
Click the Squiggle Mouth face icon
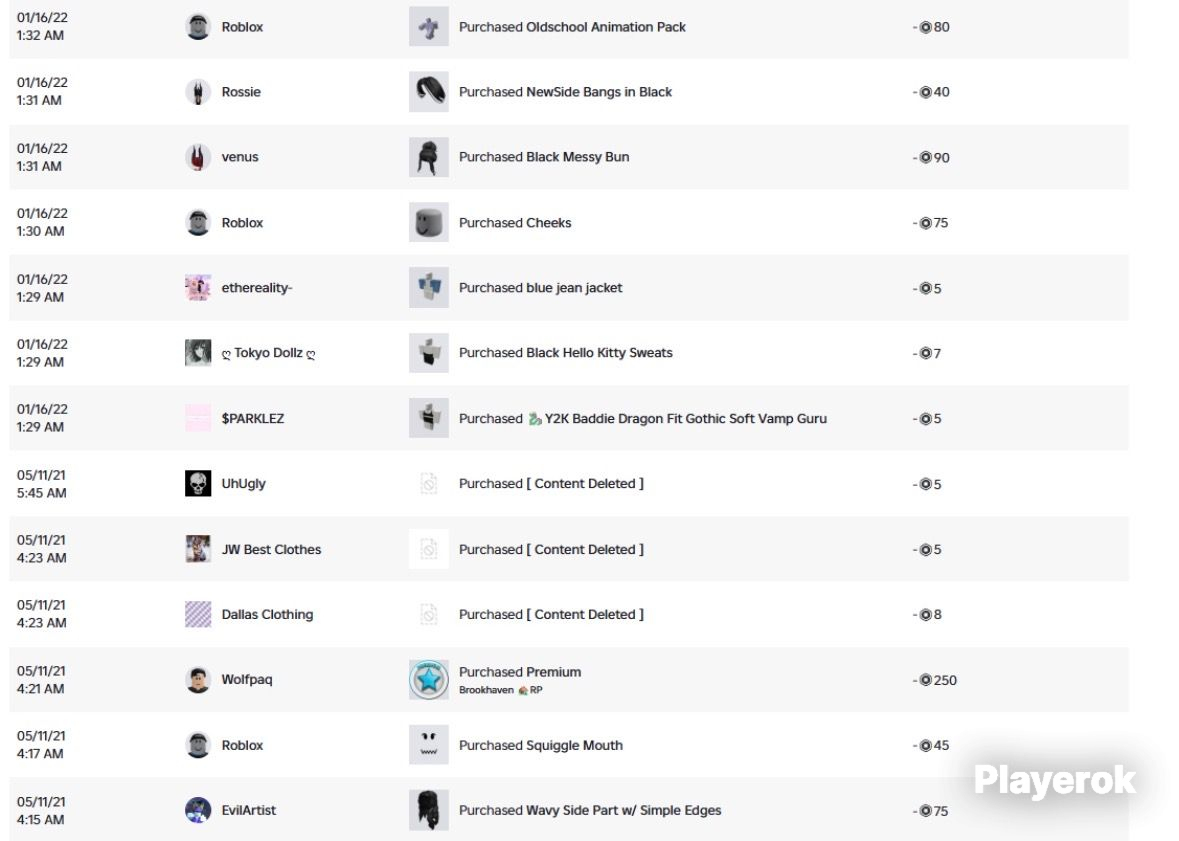429,745
